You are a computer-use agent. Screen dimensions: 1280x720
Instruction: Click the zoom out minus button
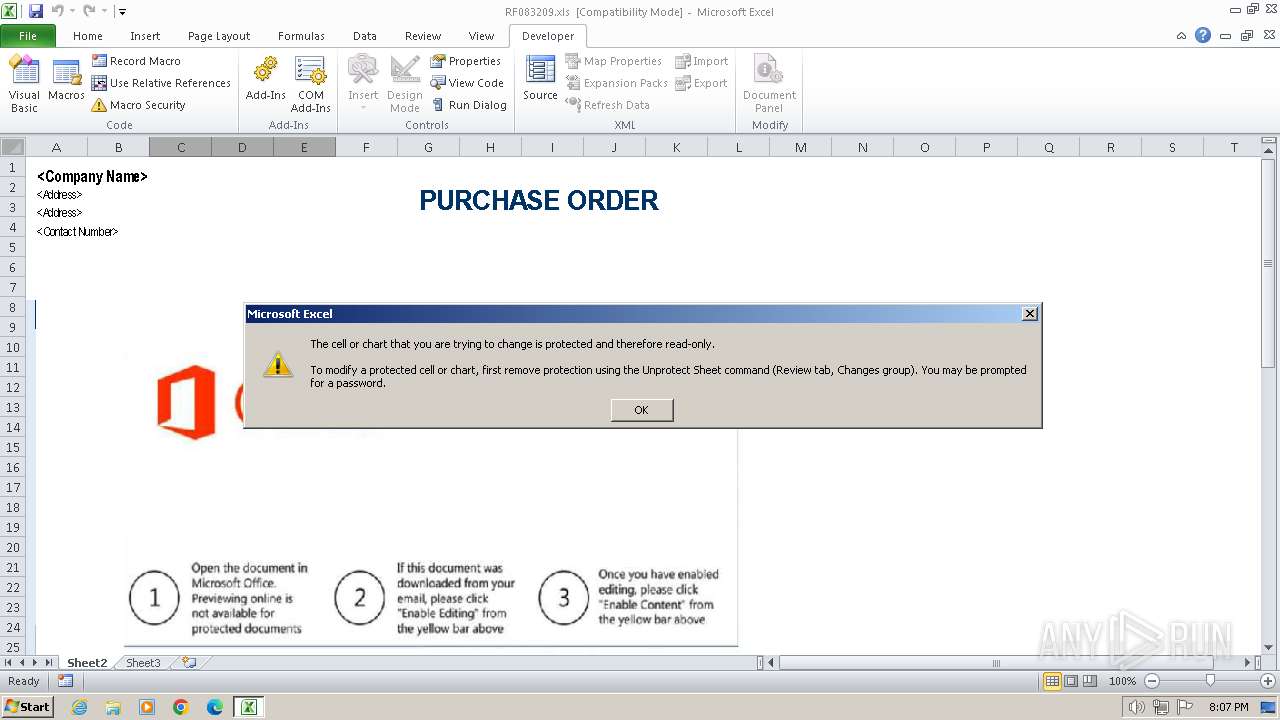(1152, 681)
